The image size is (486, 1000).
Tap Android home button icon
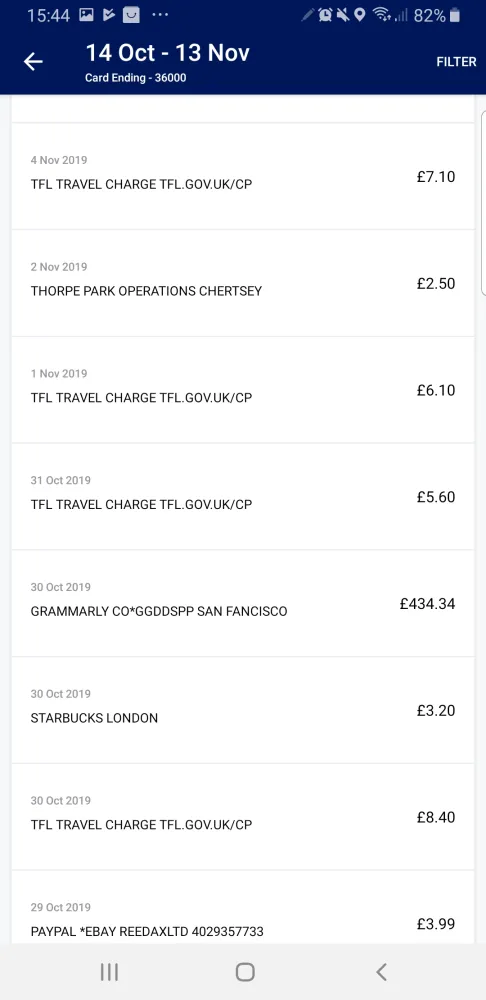tap(245, 972)
